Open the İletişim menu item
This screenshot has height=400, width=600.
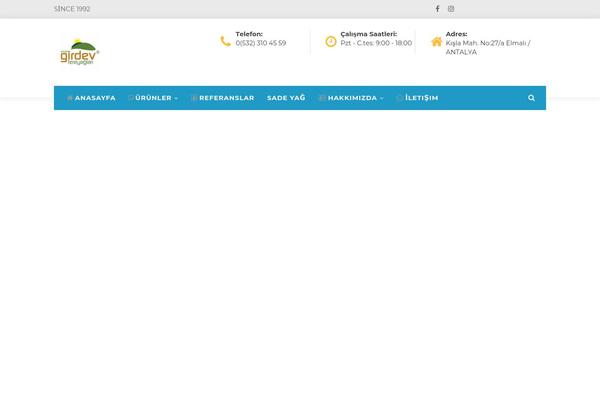click(x=417, y=98)
